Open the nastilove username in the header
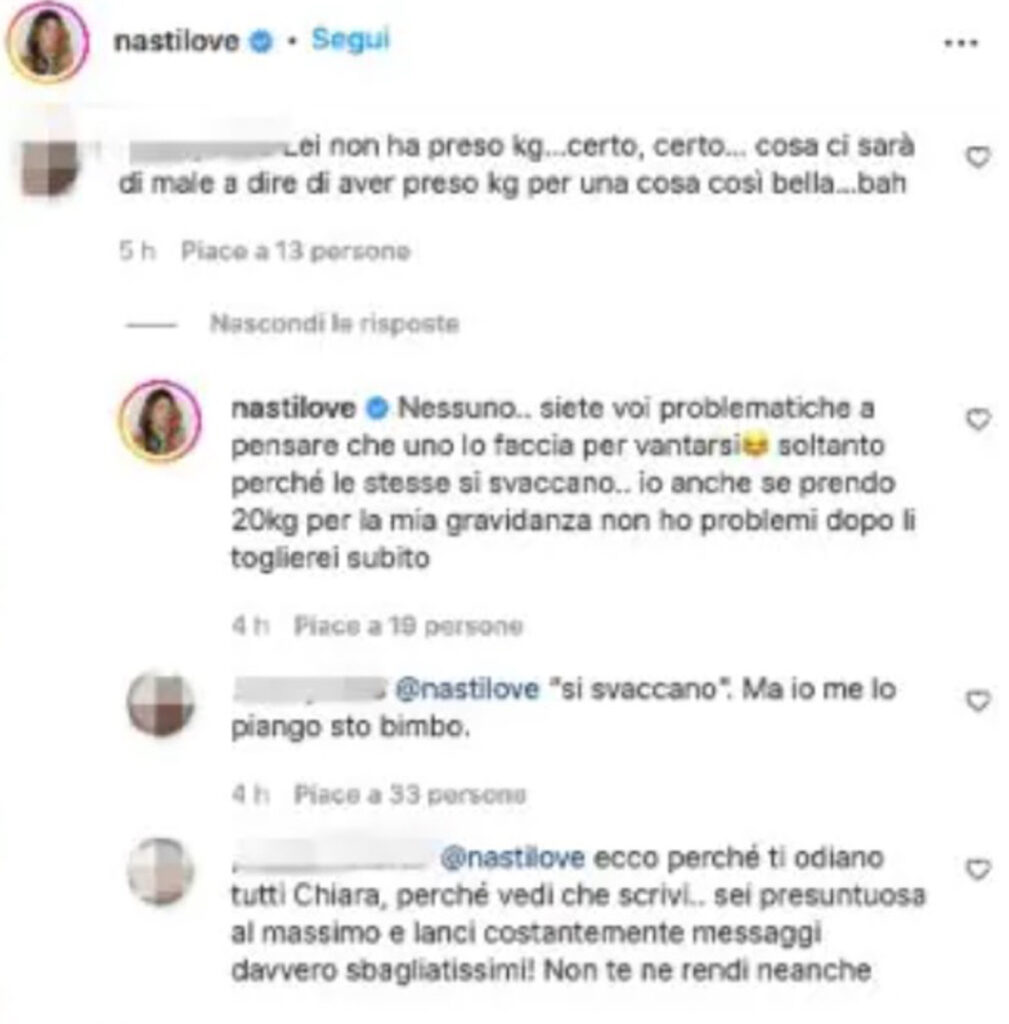The width and height of the screenshot is (1009, 1024). pyautogui.click(x=176, y=42)
